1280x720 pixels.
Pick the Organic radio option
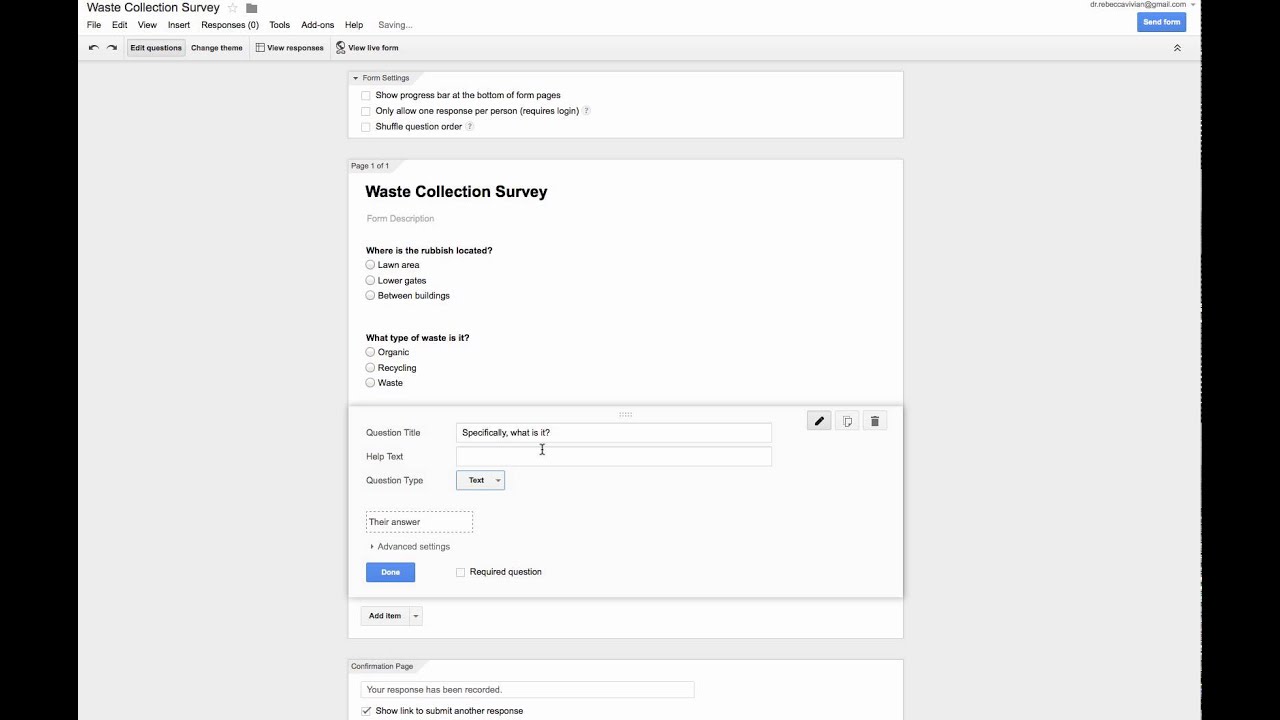(x=370, y=352)
